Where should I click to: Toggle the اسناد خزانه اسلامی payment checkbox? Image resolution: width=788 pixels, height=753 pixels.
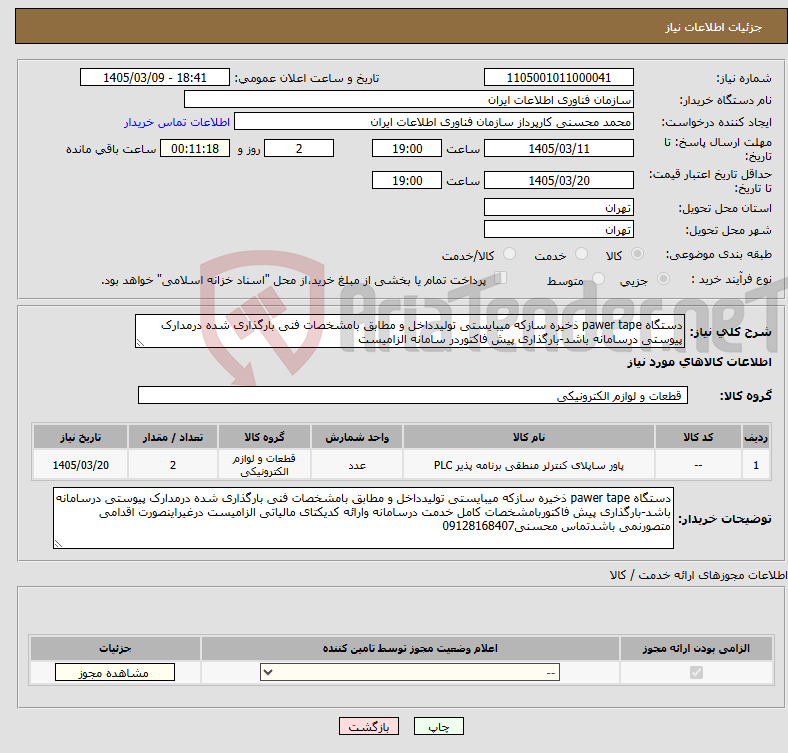(x=501, y=278)
